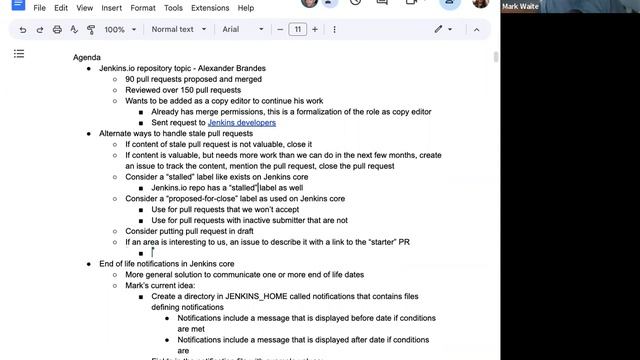Click the document vertical scrollbar thumb
The height and width of the screenshot is (360, 640).
(x=496, y=57)
